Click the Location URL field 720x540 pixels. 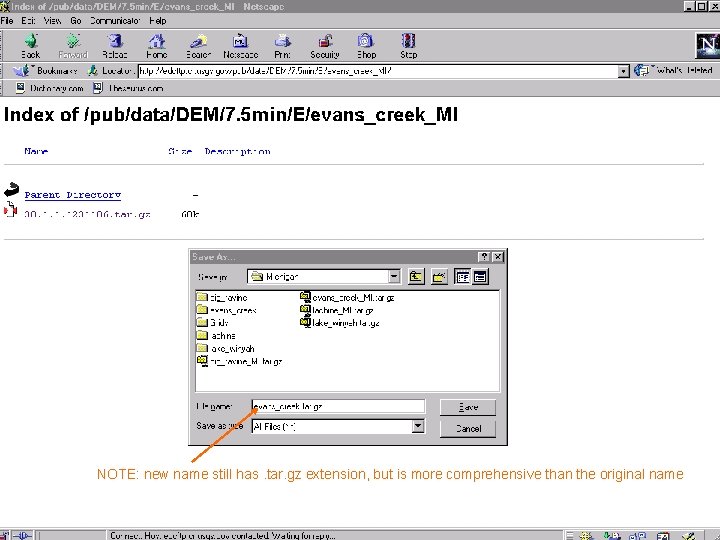(x=378, y=71)
